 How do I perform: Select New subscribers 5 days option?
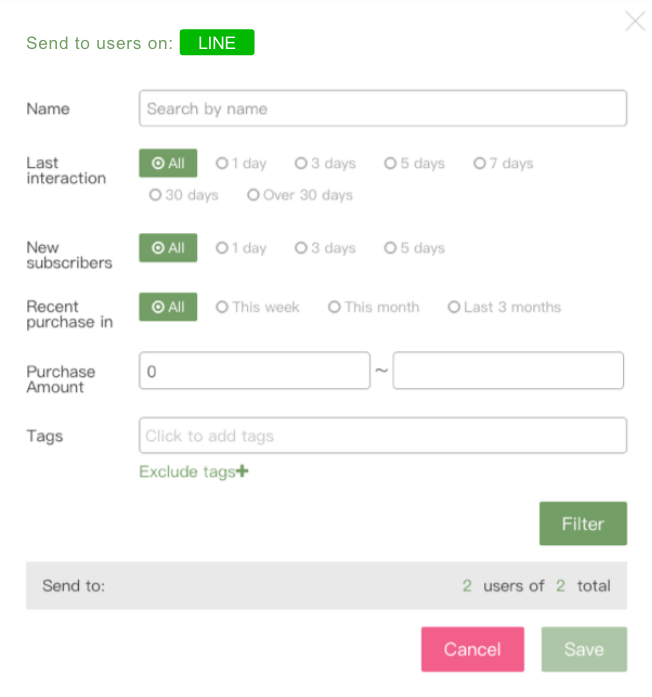[x=414, y=248]
